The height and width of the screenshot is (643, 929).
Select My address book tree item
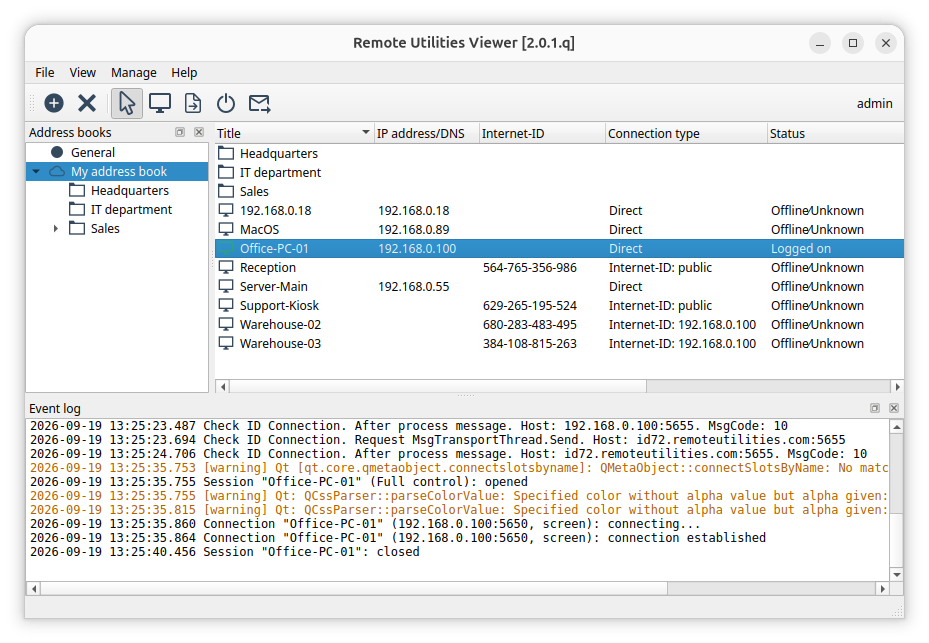(118, 171)
